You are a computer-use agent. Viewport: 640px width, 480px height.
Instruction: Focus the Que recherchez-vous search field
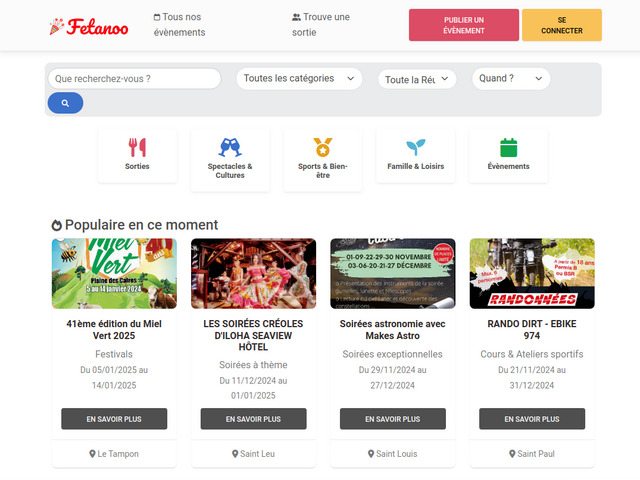click(x=134, y=78)
